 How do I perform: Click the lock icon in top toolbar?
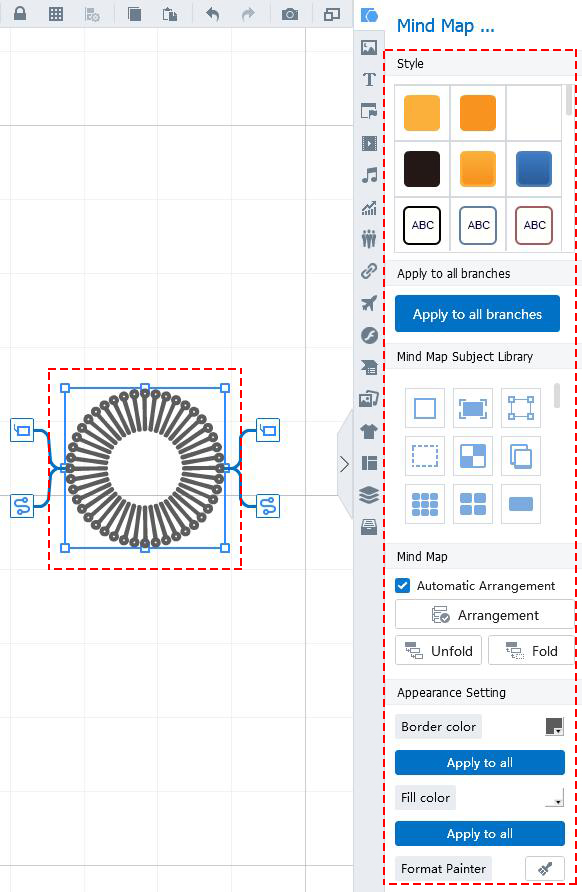click(20, 14)
